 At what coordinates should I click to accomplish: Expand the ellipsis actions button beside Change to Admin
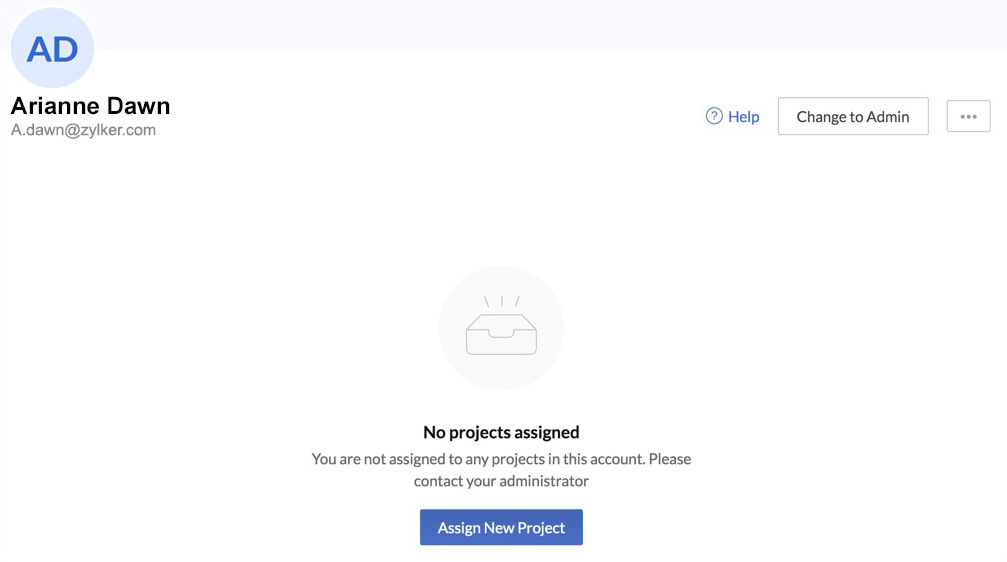point(968,116)
